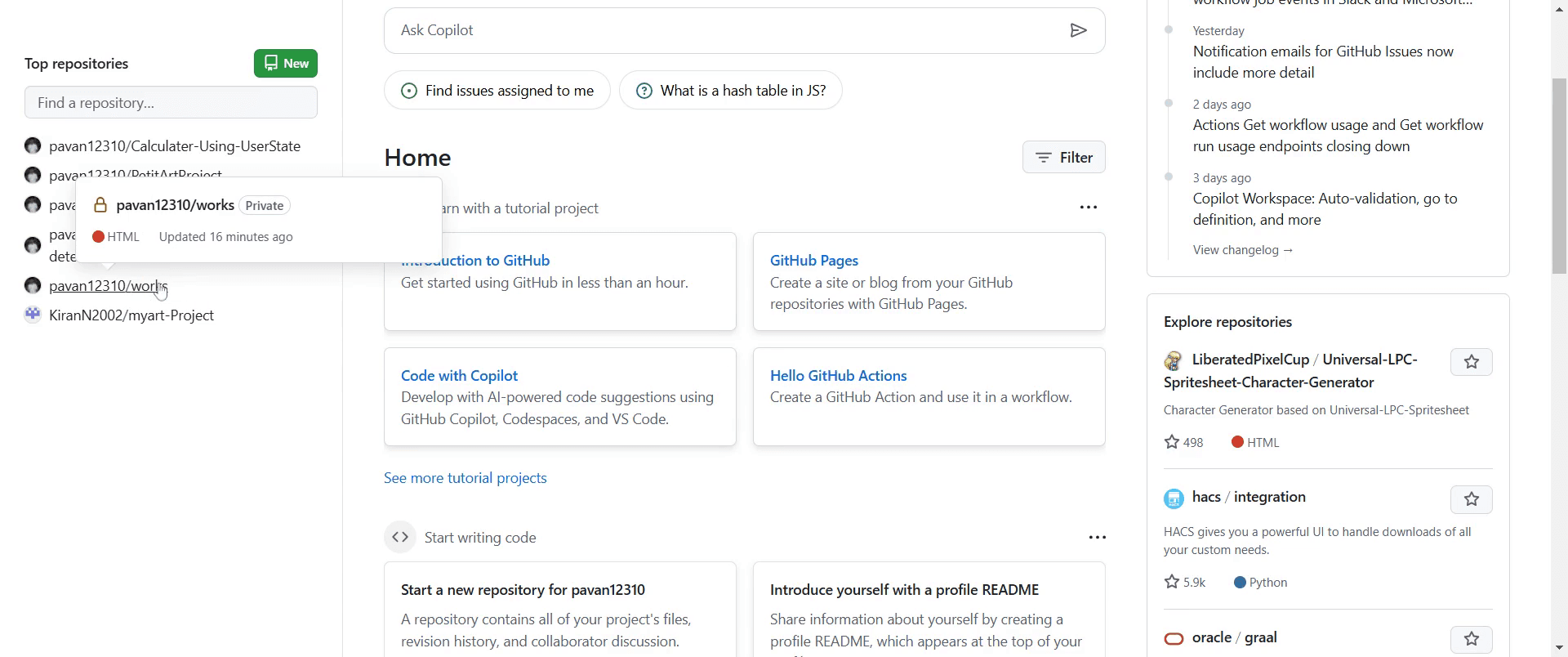
Task: Click the hacs avatar icon
Action: (x=1174, y=498)
